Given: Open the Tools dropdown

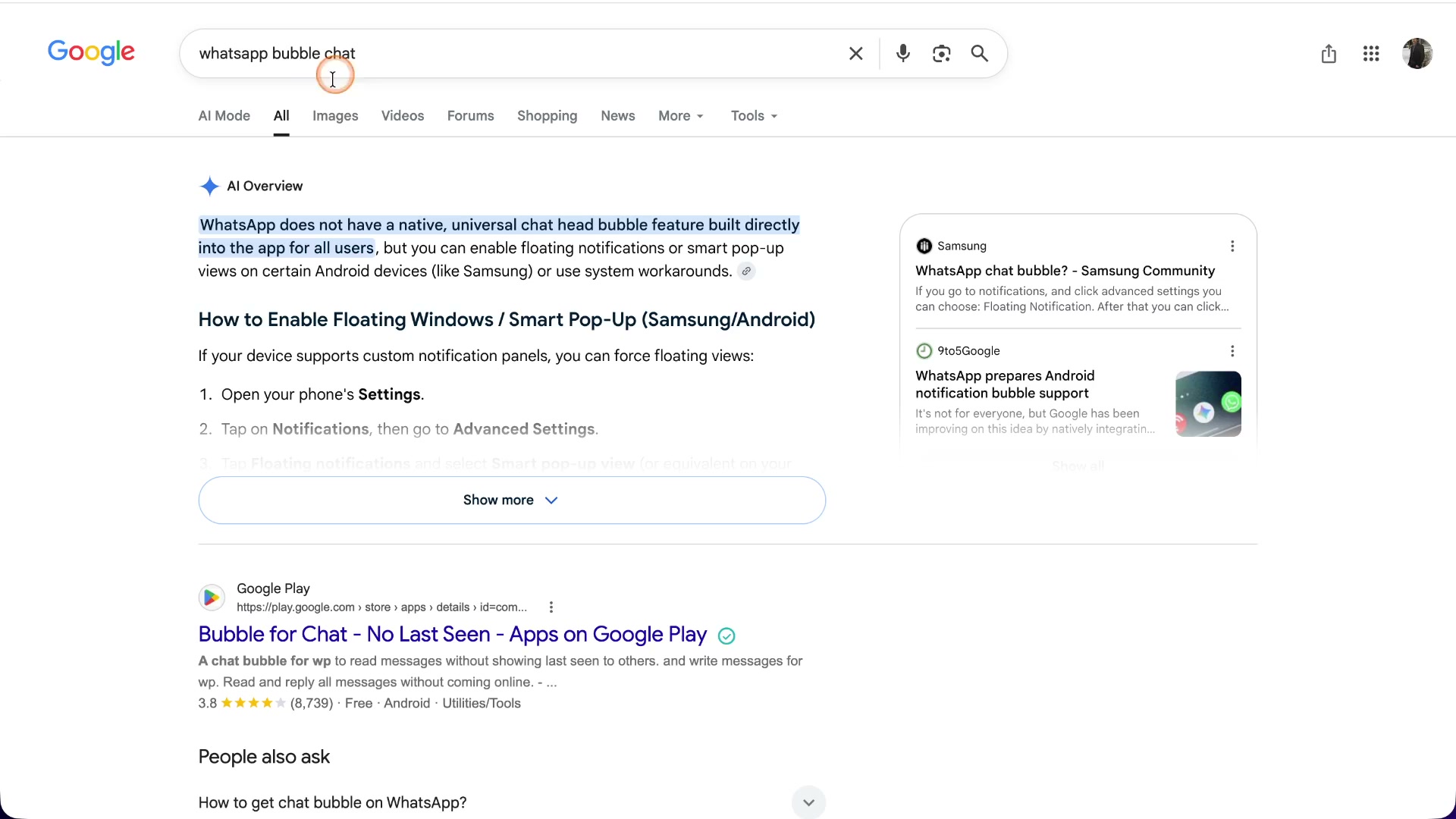Looking at the screenshot, I should click(x=755, y=116).
